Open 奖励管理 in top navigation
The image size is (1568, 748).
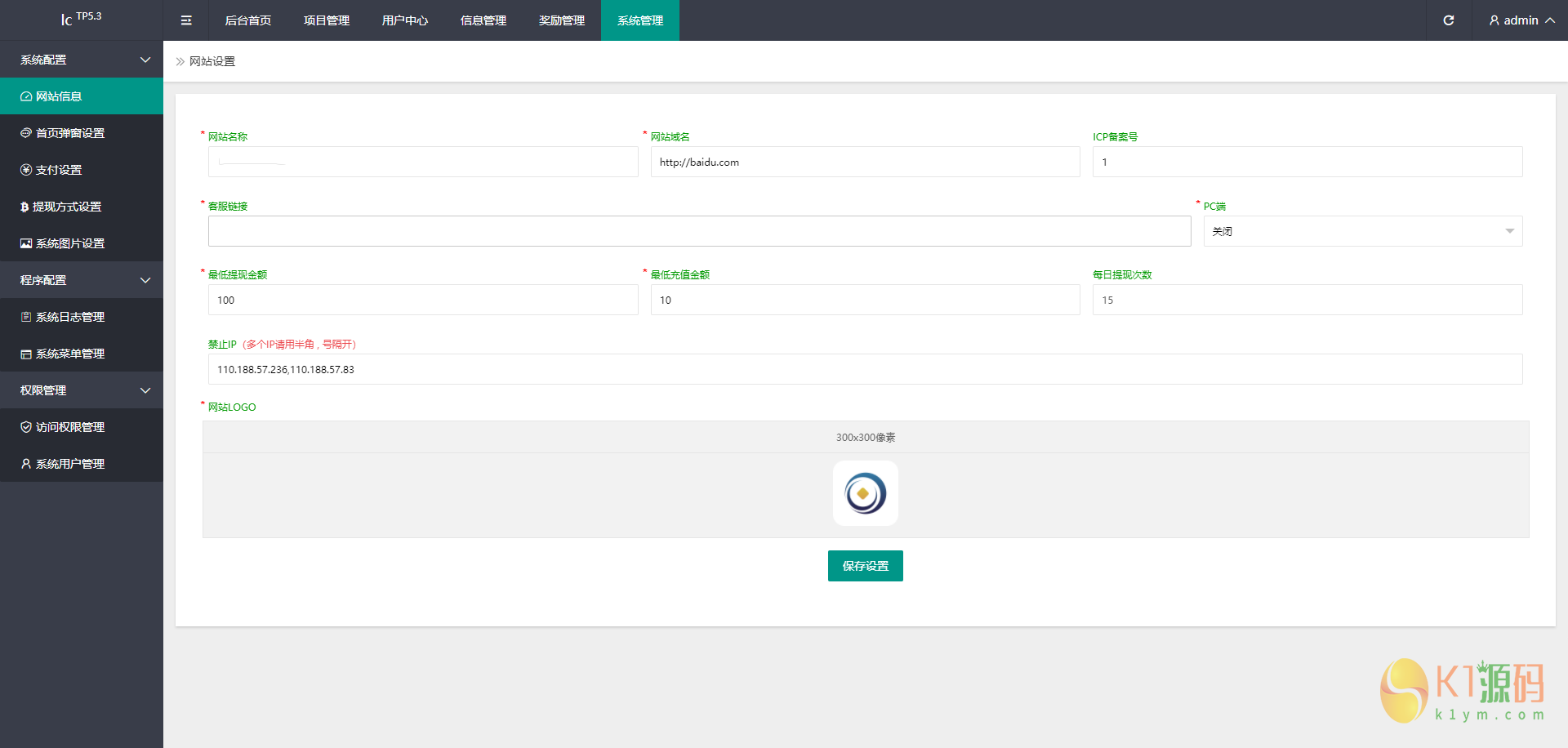coord(562,20)
